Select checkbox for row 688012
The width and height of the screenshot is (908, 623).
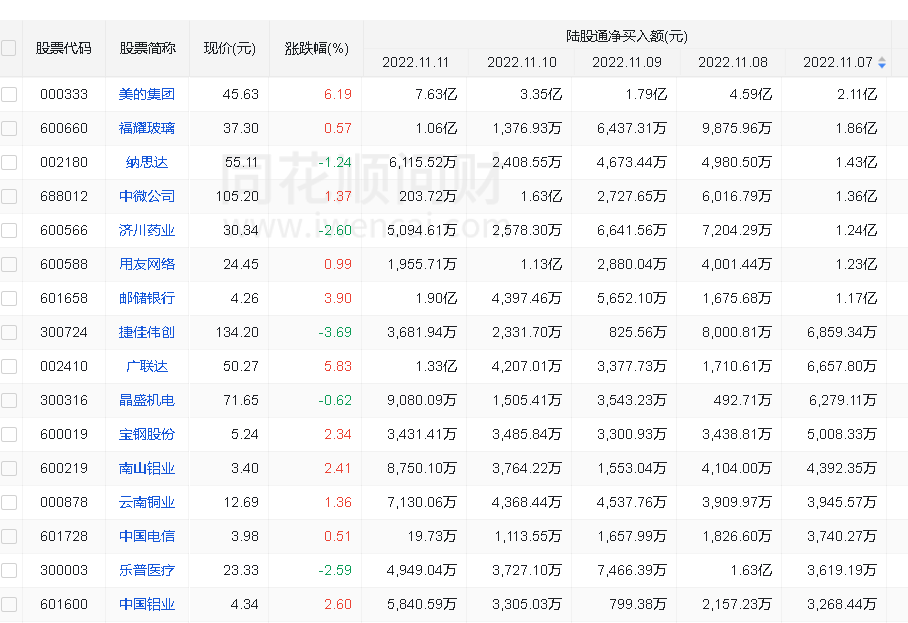(9, 196)
